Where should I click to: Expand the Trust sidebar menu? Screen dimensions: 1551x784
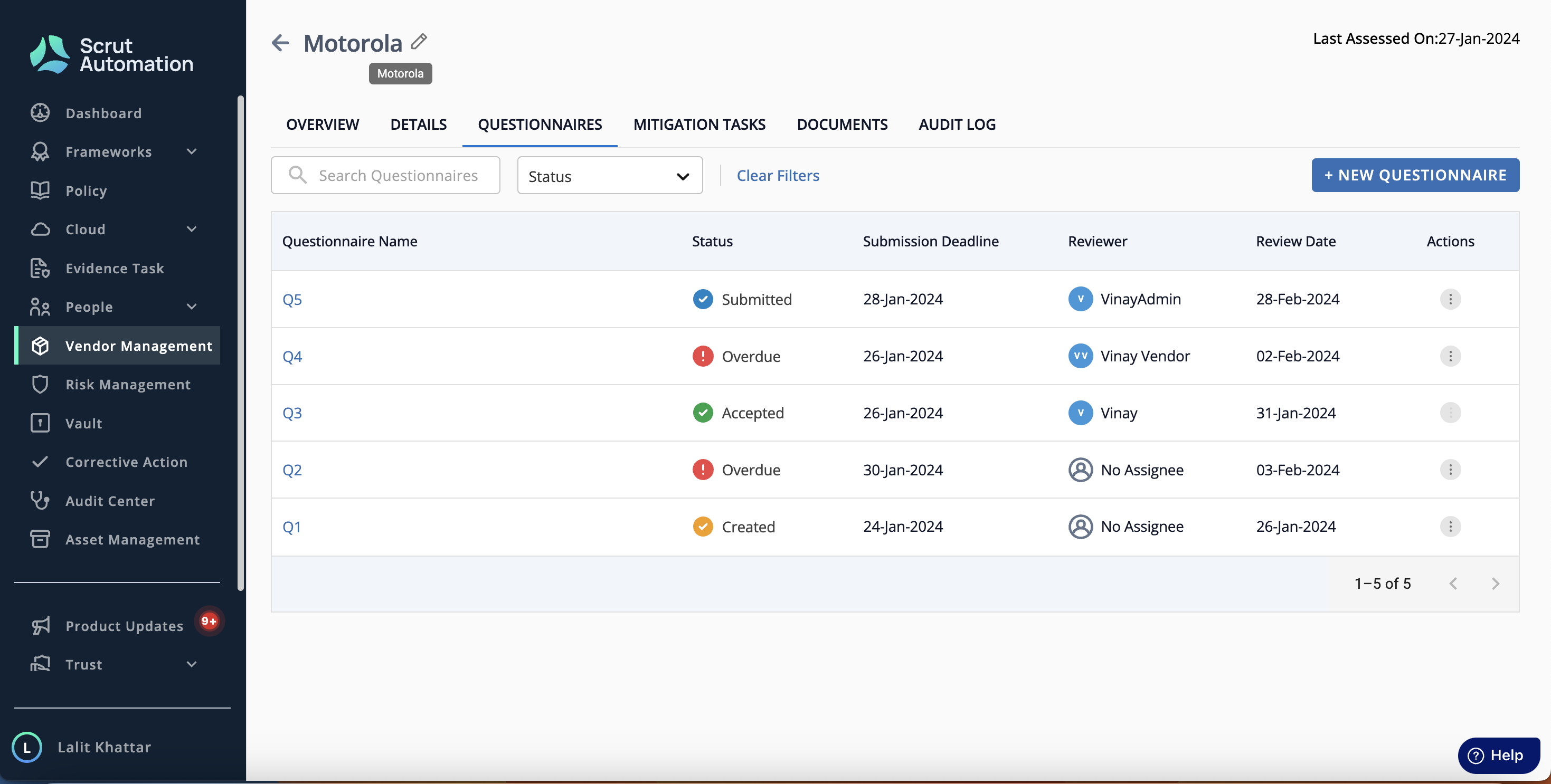(x=192, y=664)
